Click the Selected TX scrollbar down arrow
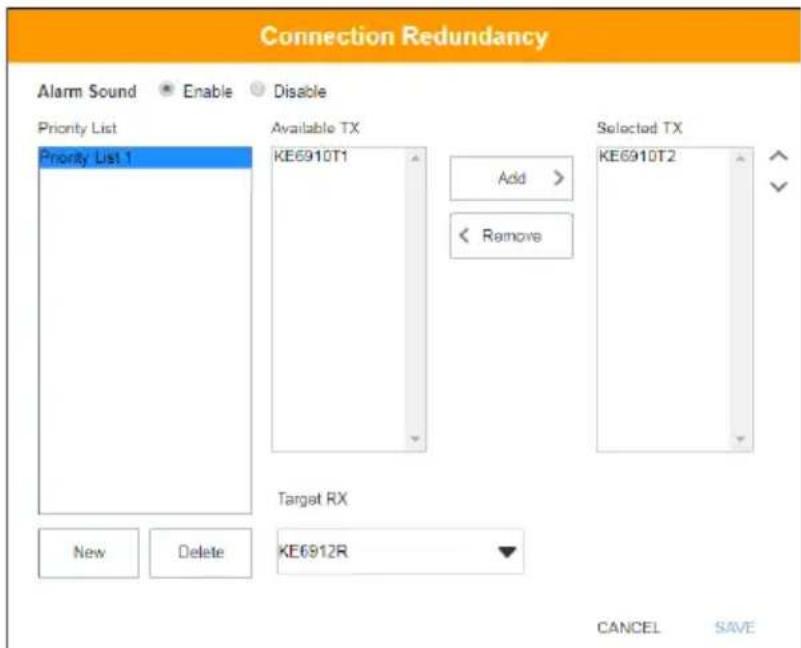Screen dimensions: 801x648 [x=740, y=438]
